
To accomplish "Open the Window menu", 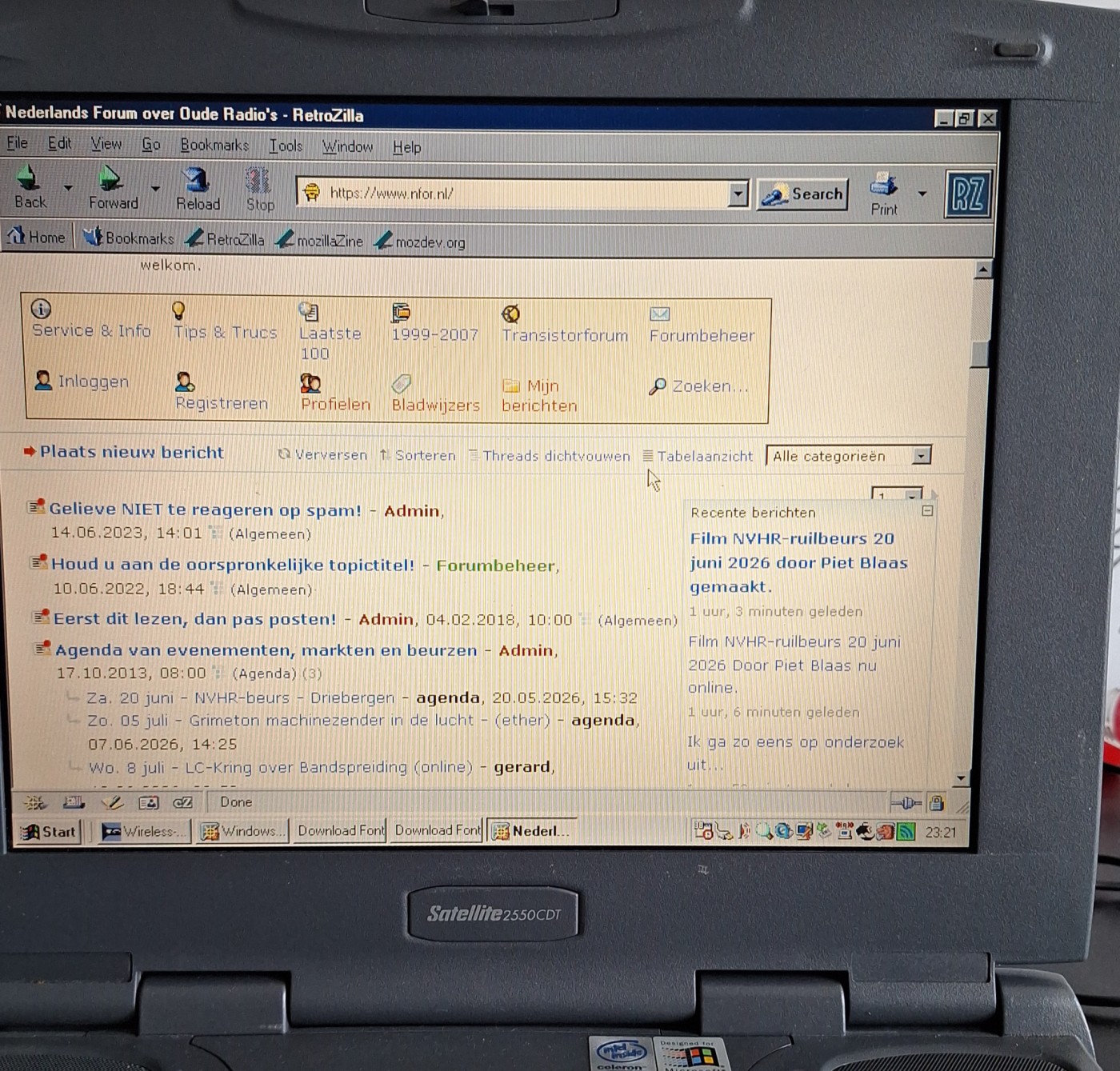I will click(347, 146).
